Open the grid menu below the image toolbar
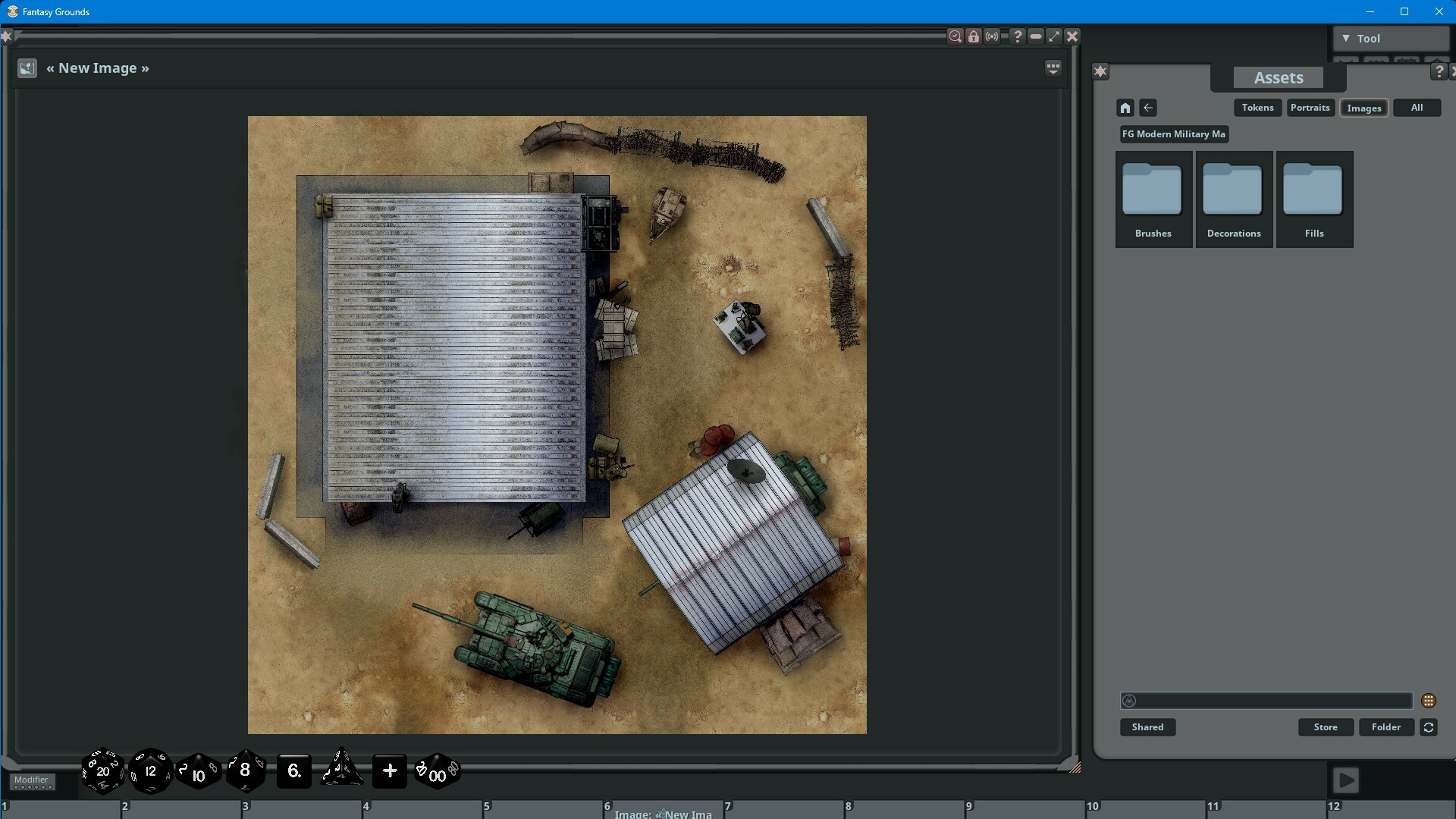 tap(1054, 67)
